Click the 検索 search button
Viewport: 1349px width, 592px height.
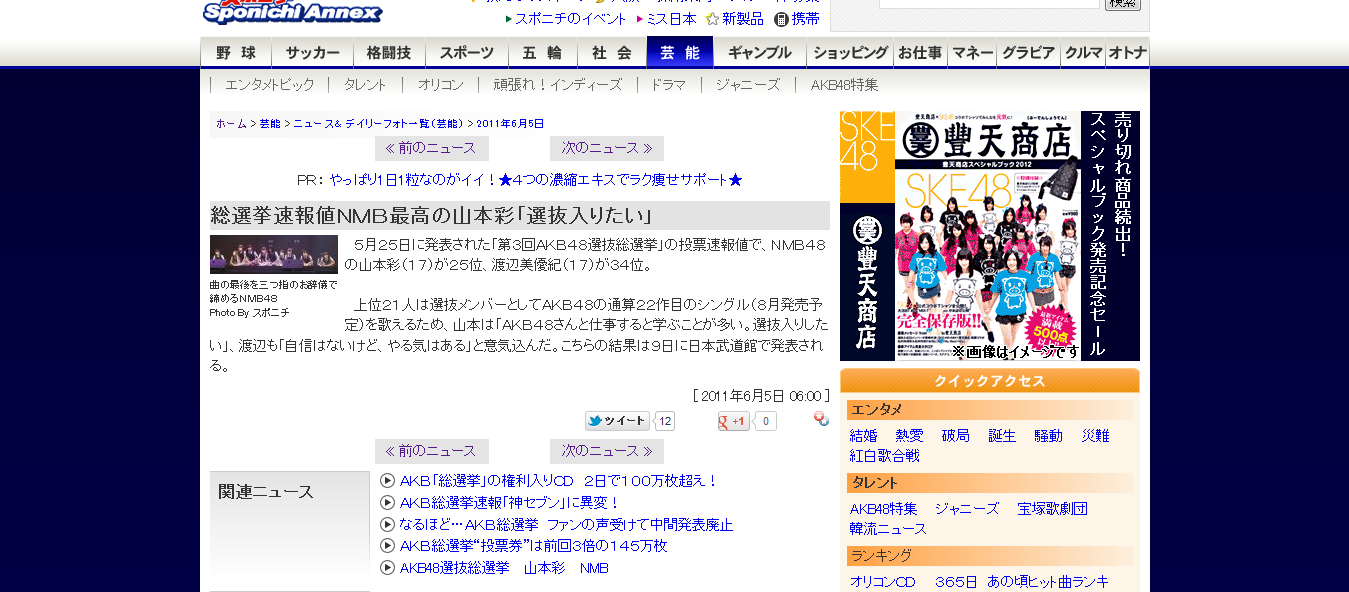point(1123,4)
